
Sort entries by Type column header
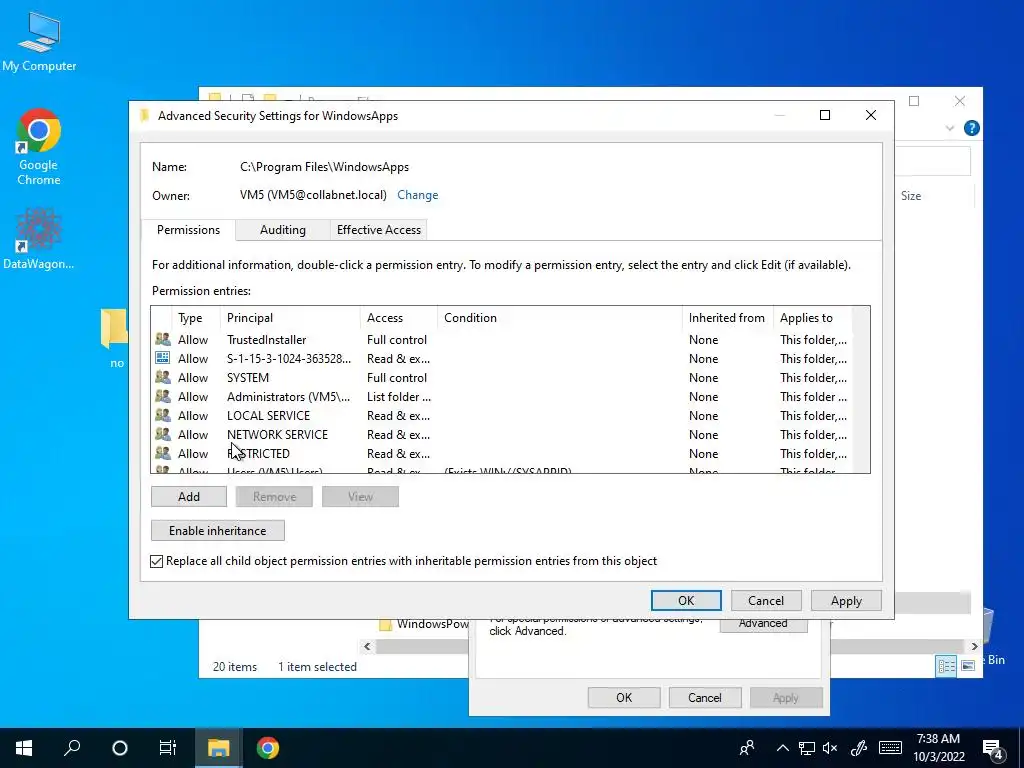[196, 318]
